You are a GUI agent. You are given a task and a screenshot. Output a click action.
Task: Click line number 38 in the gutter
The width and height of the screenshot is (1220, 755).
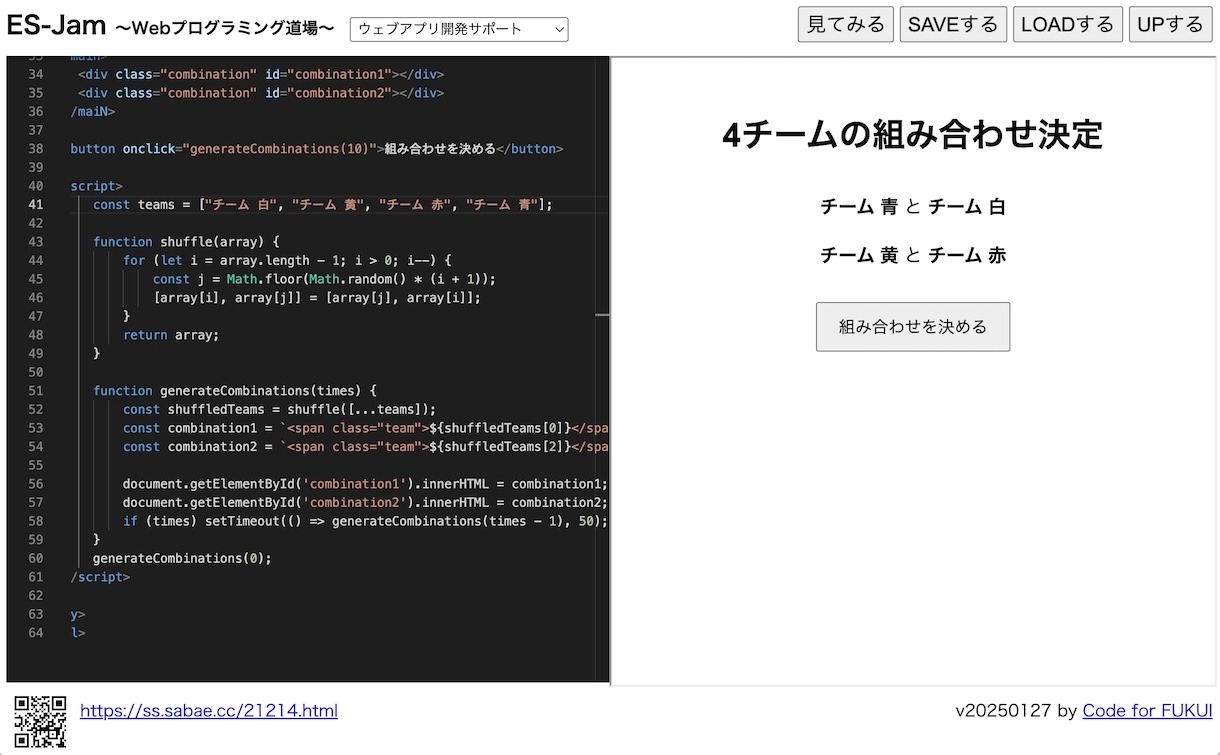click(x=36, y=149)
